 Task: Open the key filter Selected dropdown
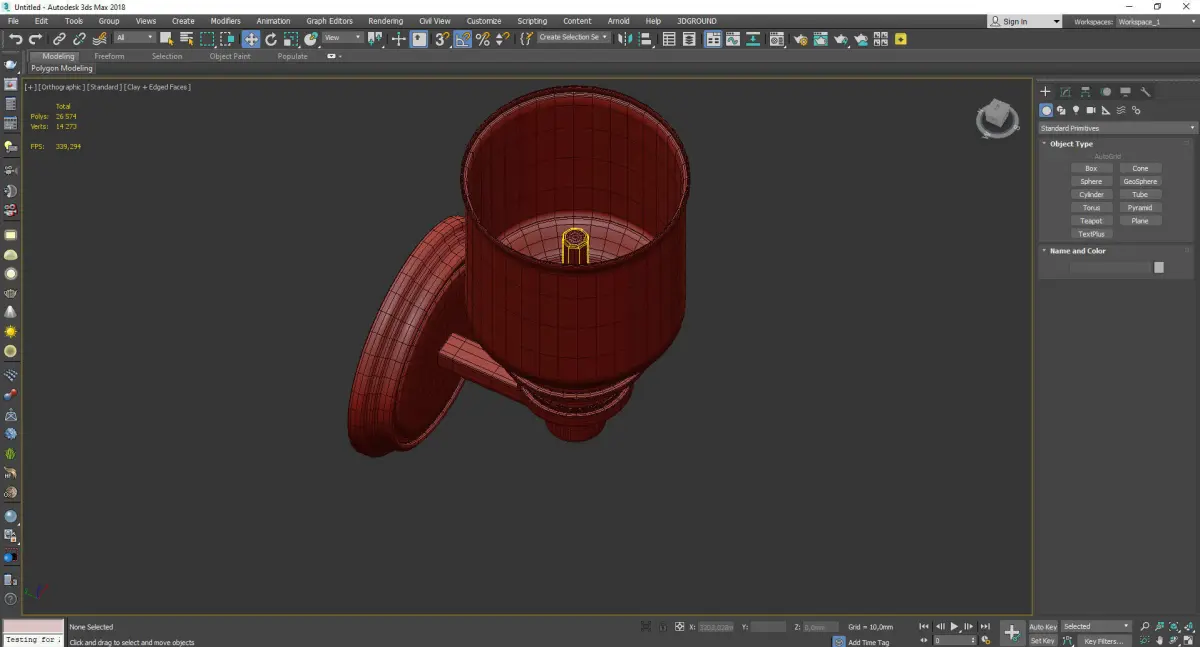[1096, 627]
